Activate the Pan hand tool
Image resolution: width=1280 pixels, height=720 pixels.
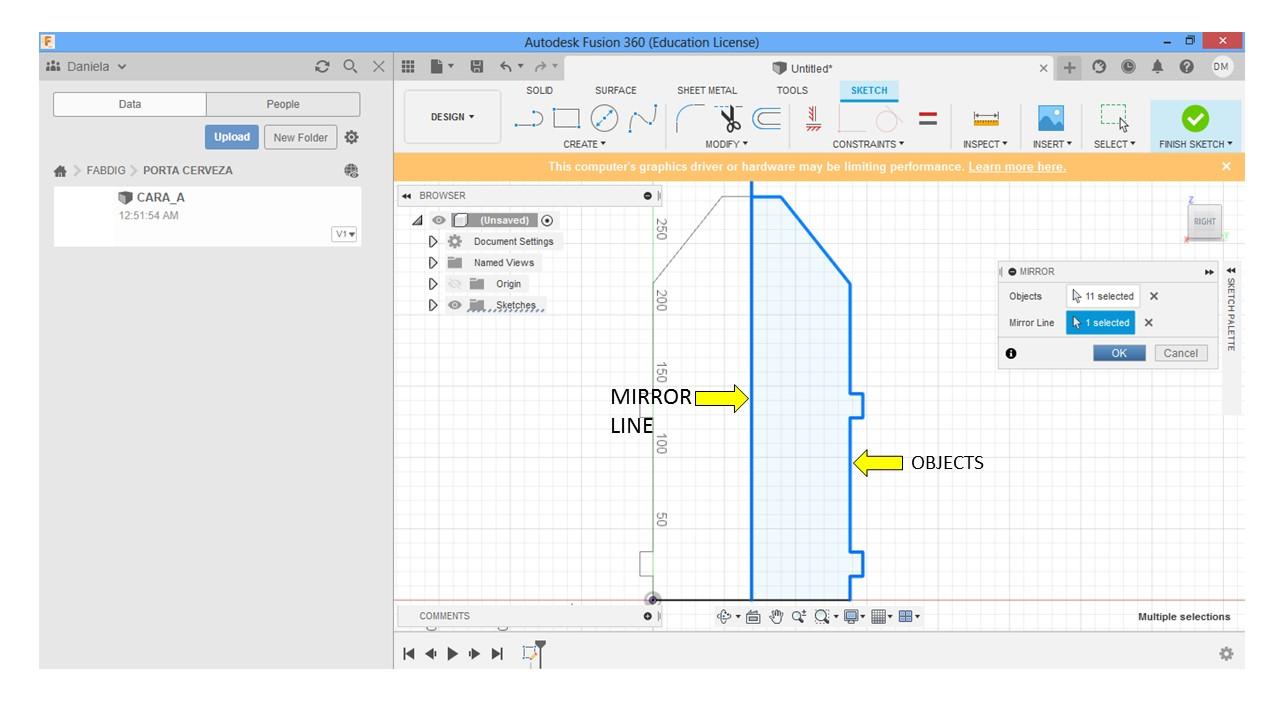click(x=775, y=617)
